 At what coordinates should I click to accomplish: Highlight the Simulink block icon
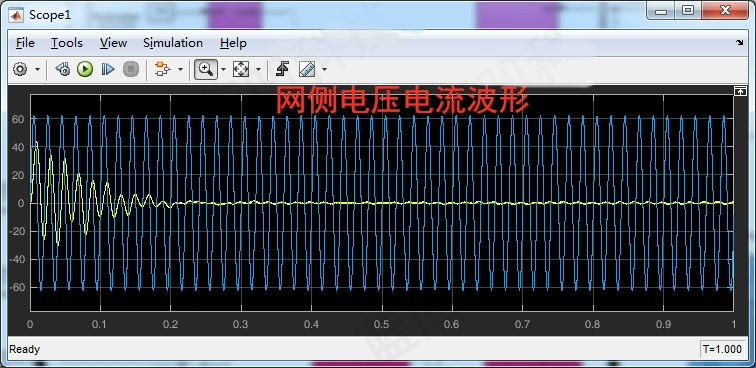tap(162, 69)
